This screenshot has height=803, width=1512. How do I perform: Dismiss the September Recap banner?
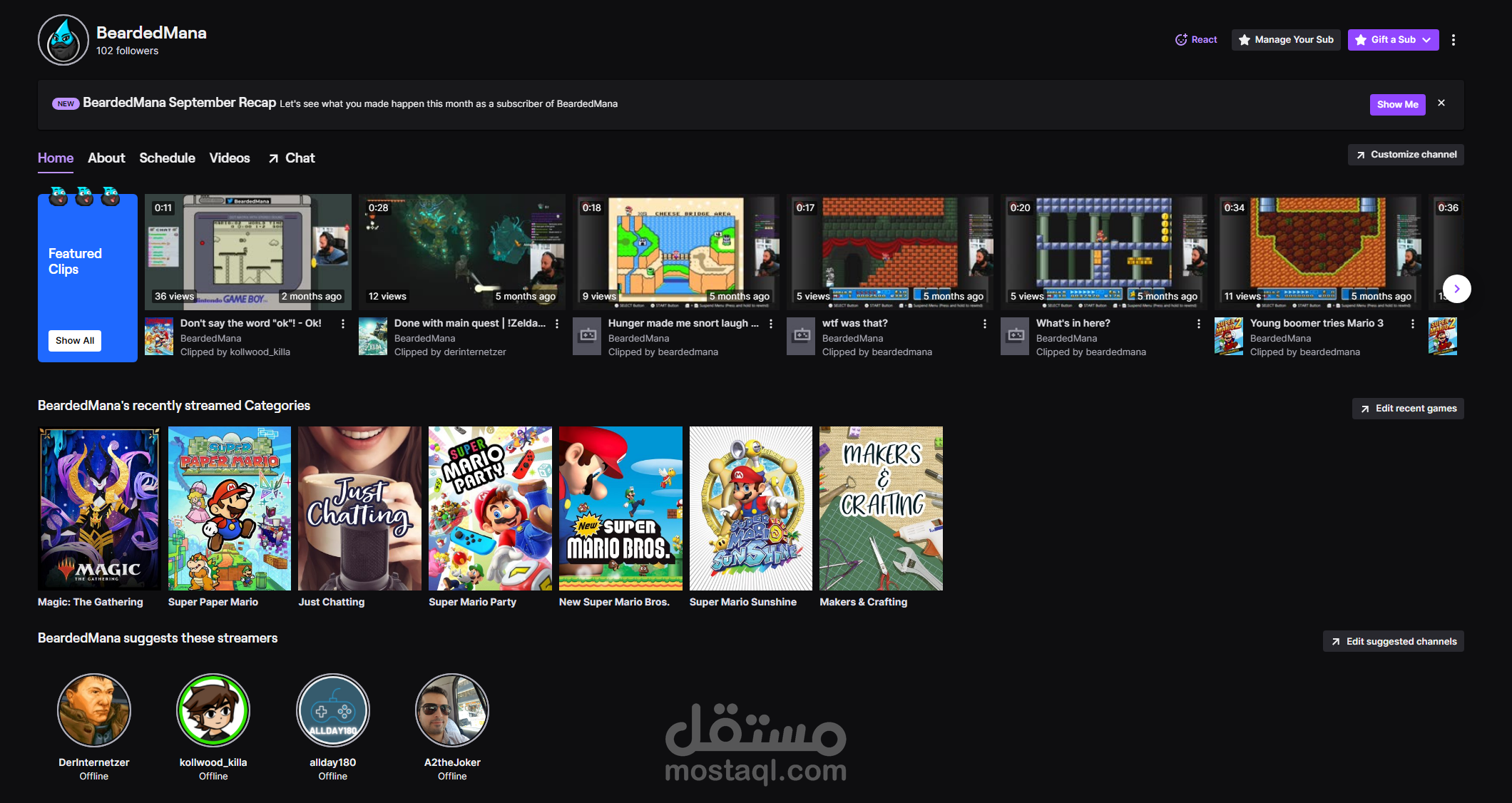1441,103
